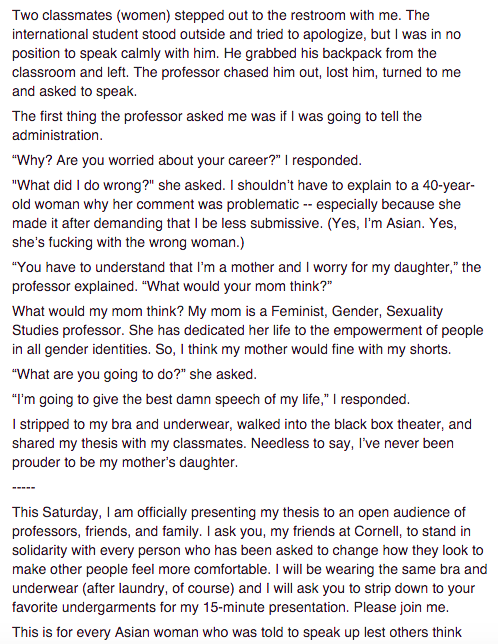Click the text "Yes, I'm Asian. Yes,"
498x644 pixels.
coord(394,223)
